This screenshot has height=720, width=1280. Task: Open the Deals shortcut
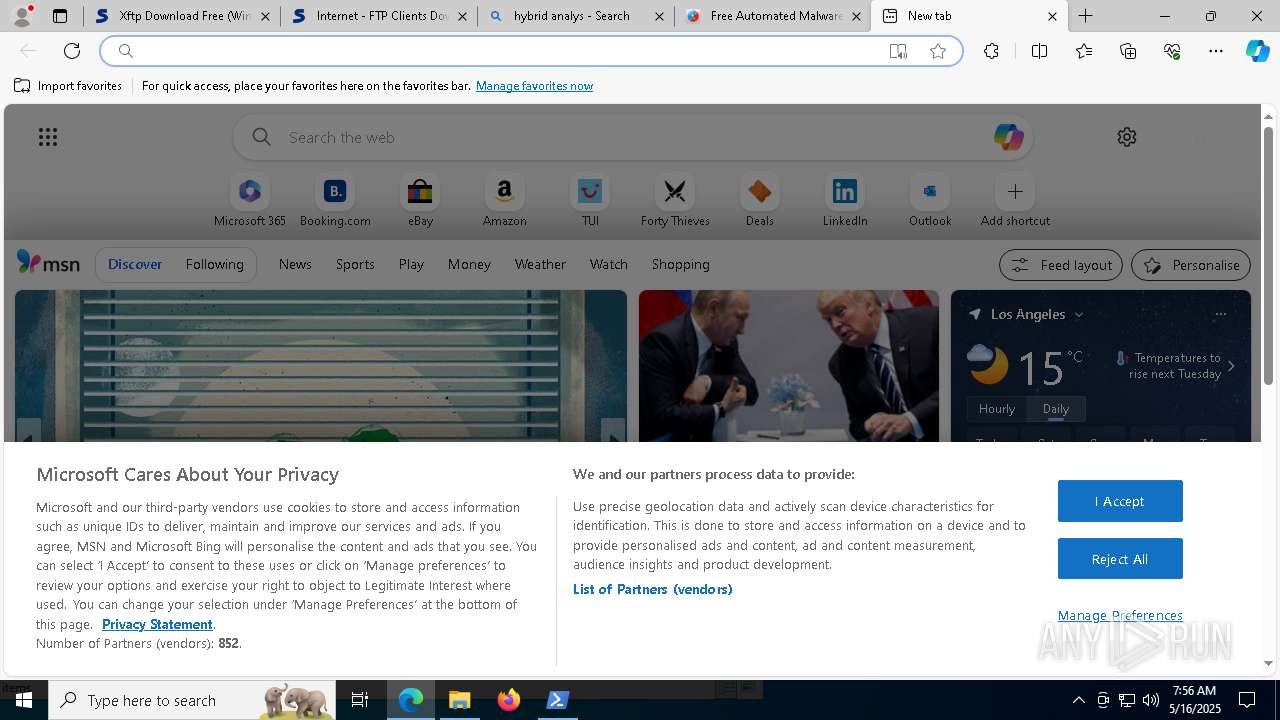[760, 201]
